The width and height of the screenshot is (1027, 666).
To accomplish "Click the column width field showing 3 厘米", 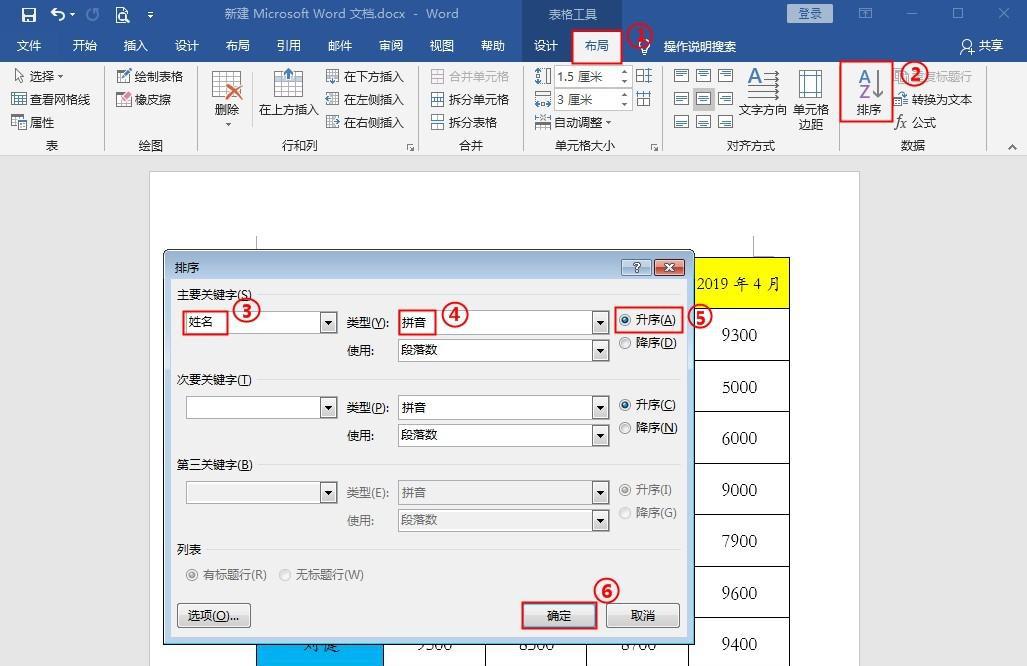I will click(586, 100).
